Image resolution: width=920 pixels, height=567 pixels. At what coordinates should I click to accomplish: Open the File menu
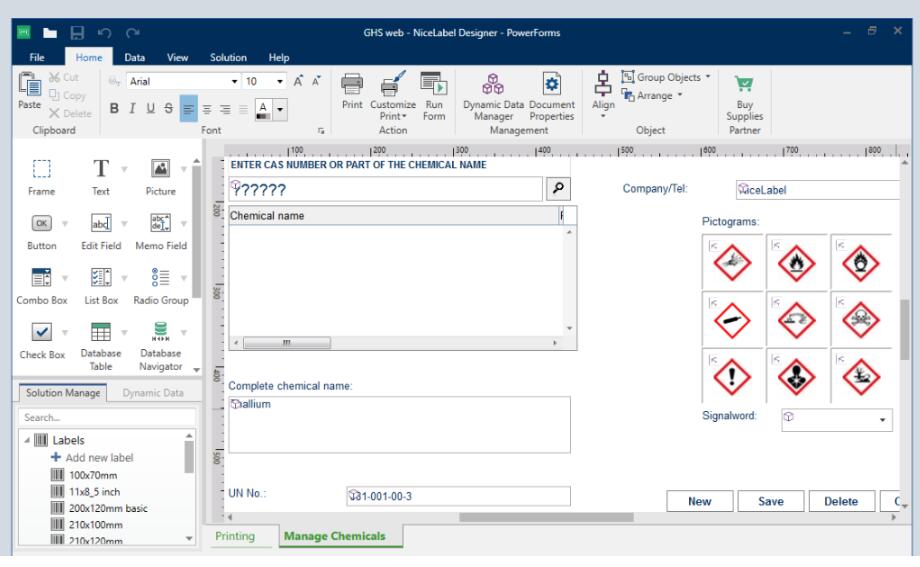37,57
